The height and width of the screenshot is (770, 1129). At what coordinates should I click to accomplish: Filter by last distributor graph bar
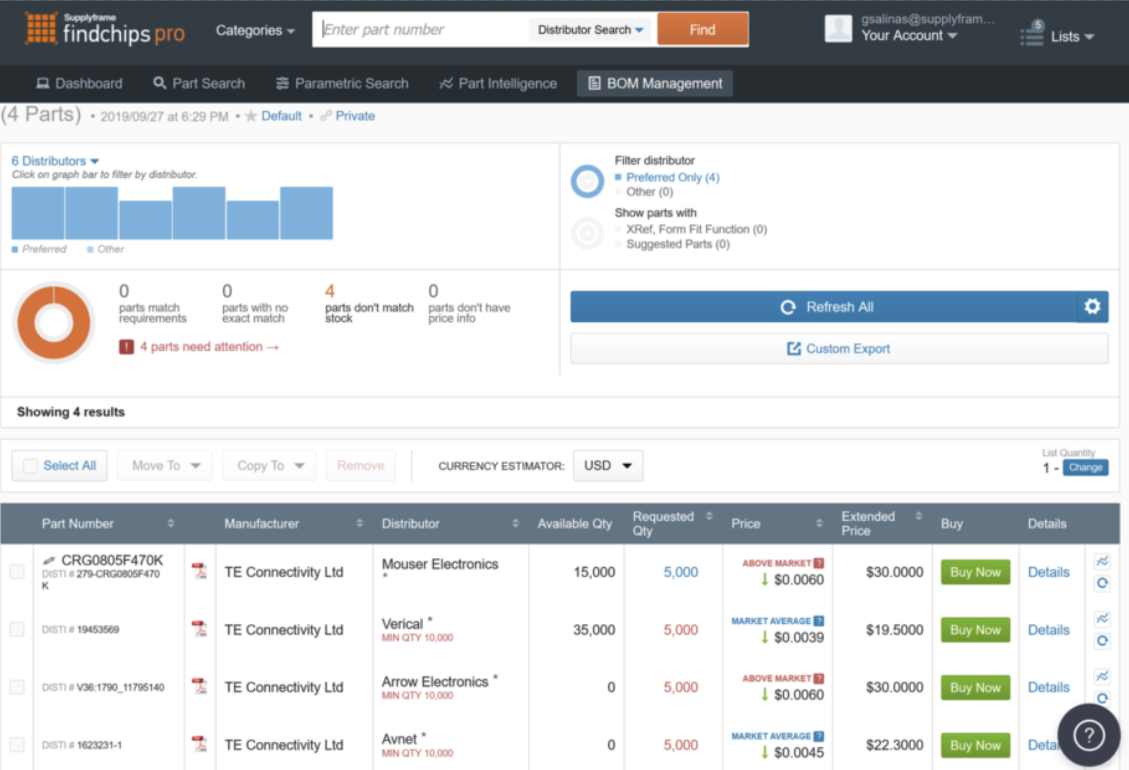(x=307, y=213)
